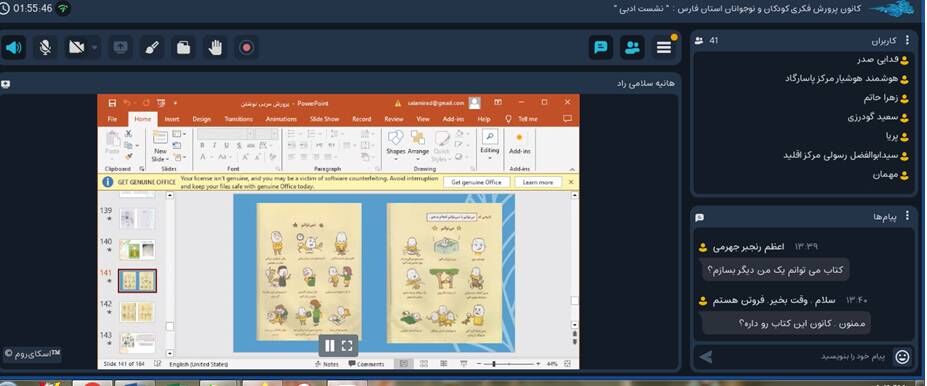This screenshot has width=927, height=386.
Task: Open the hamburger main menu
Action: click(x=664, y=47)
